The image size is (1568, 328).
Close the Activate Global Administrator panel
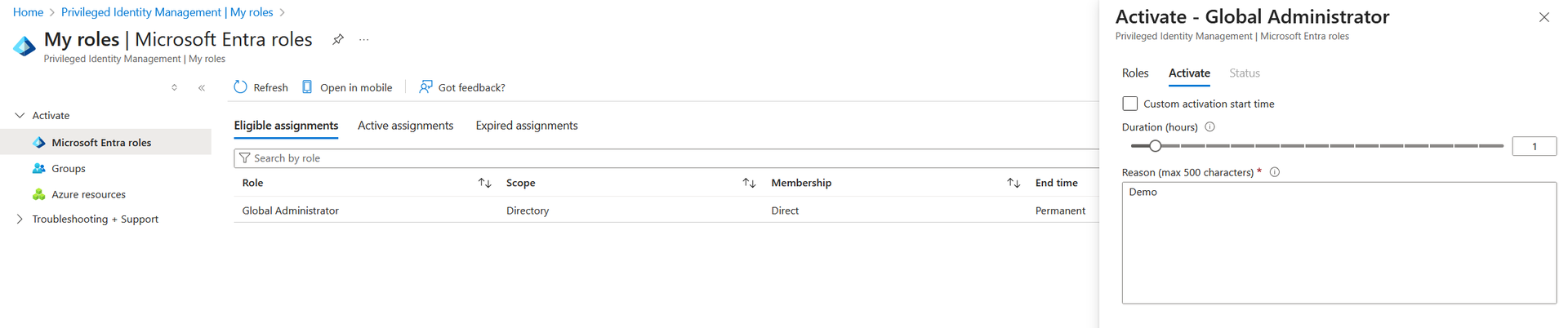[x=1543, y=17]
